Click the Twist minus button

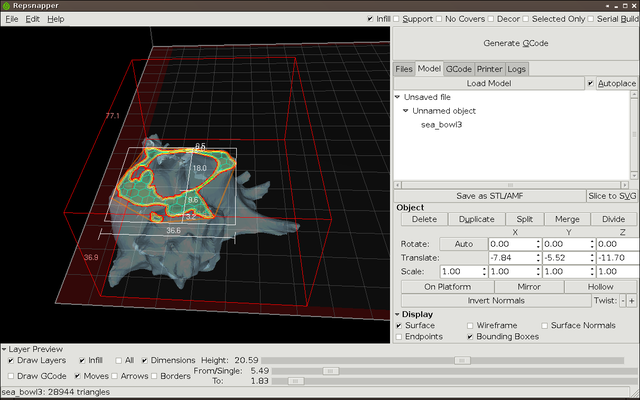coord(622,301)
